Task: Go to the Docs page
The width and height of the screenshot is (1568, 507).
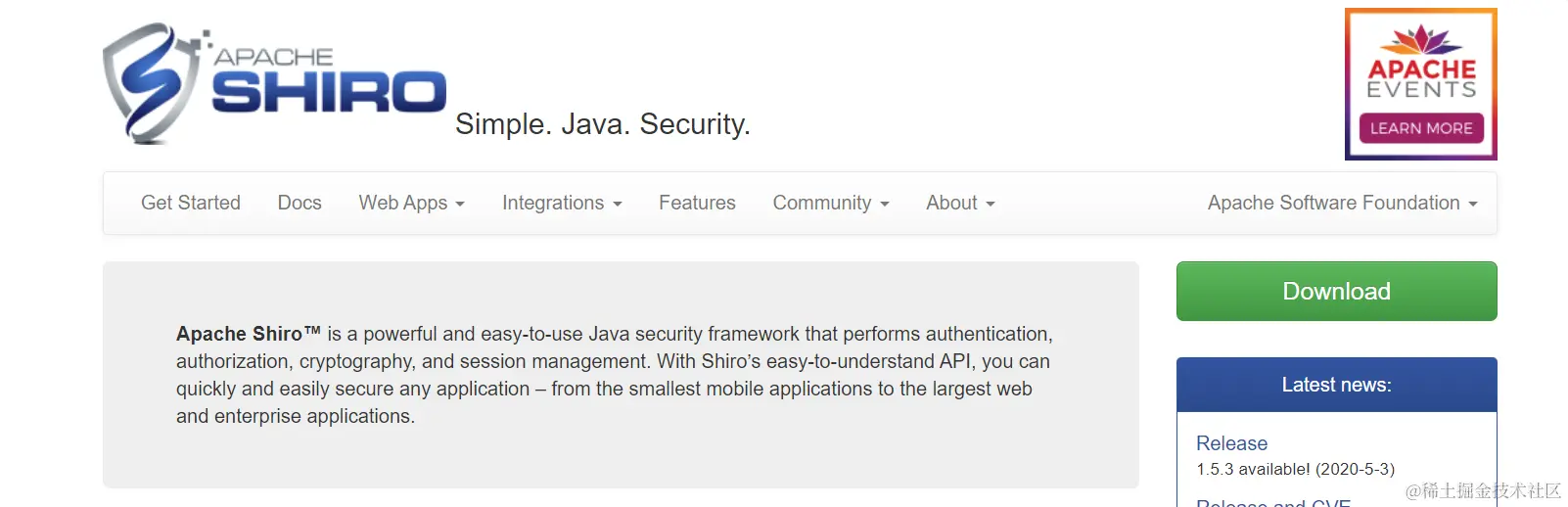Action: coord(300,203)
